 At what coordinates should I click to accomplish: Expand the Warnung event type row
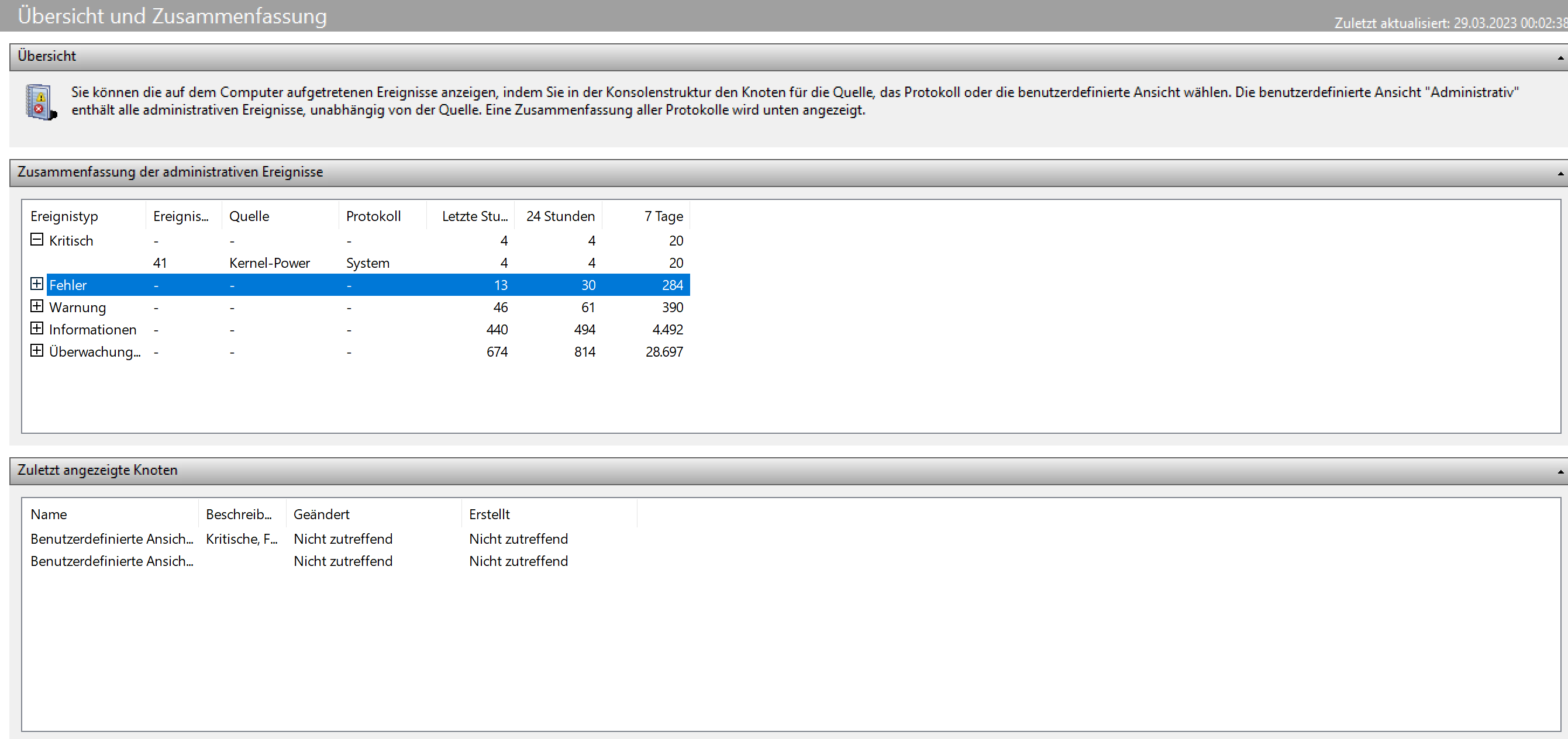tap(36, 306)
